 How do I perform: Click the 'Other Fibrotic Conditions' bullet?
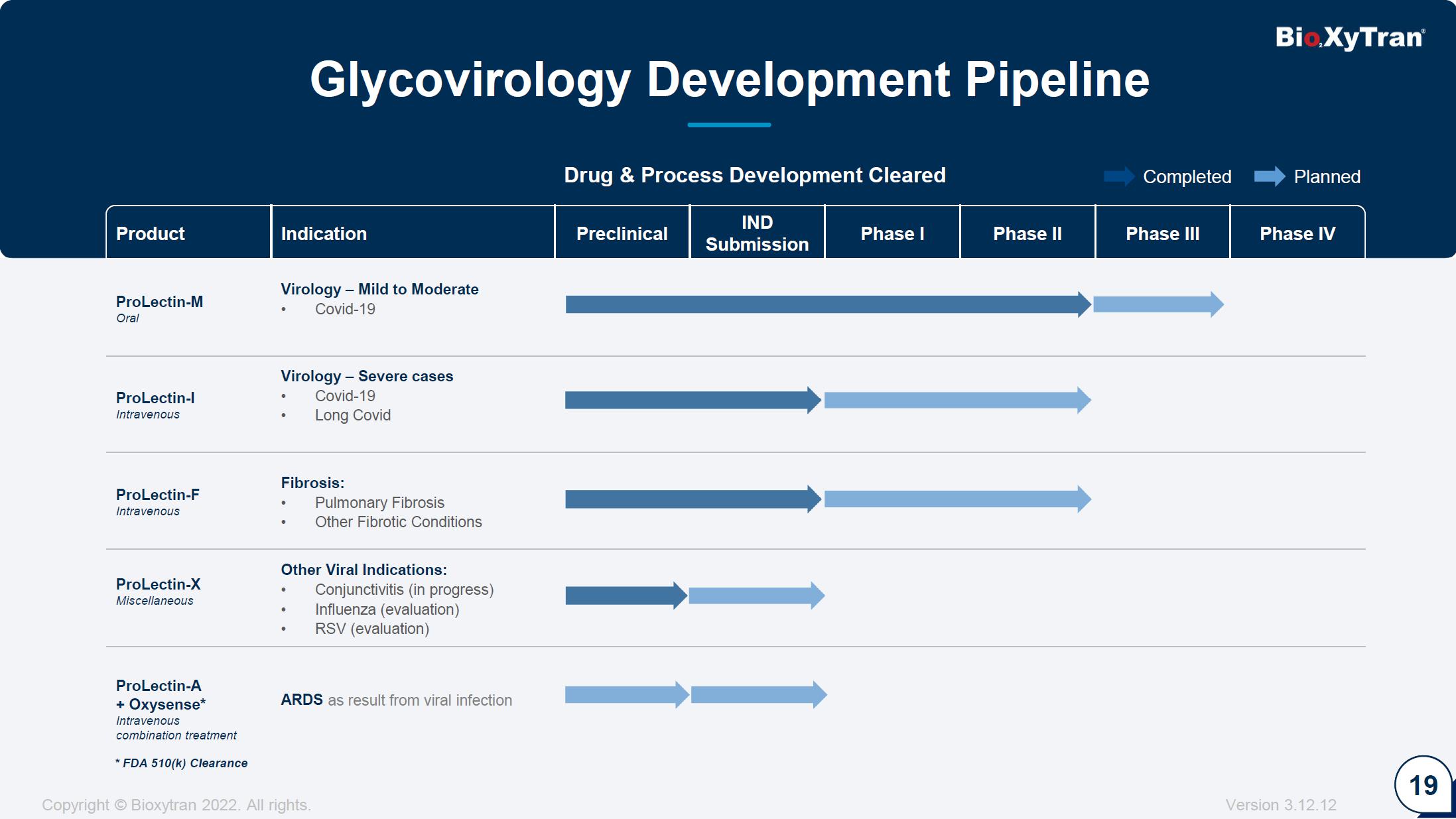pos(399,522)
